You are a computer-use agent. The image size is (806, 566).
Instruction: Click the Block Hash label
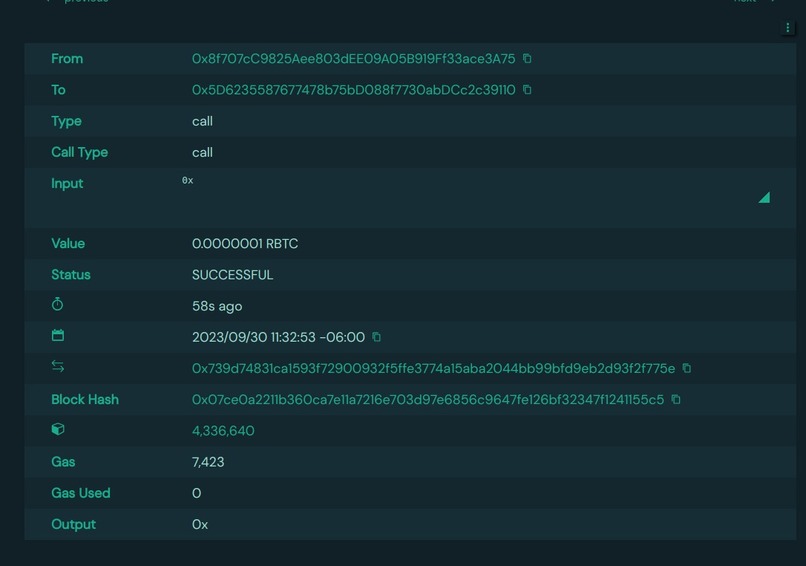coord(85,399)
